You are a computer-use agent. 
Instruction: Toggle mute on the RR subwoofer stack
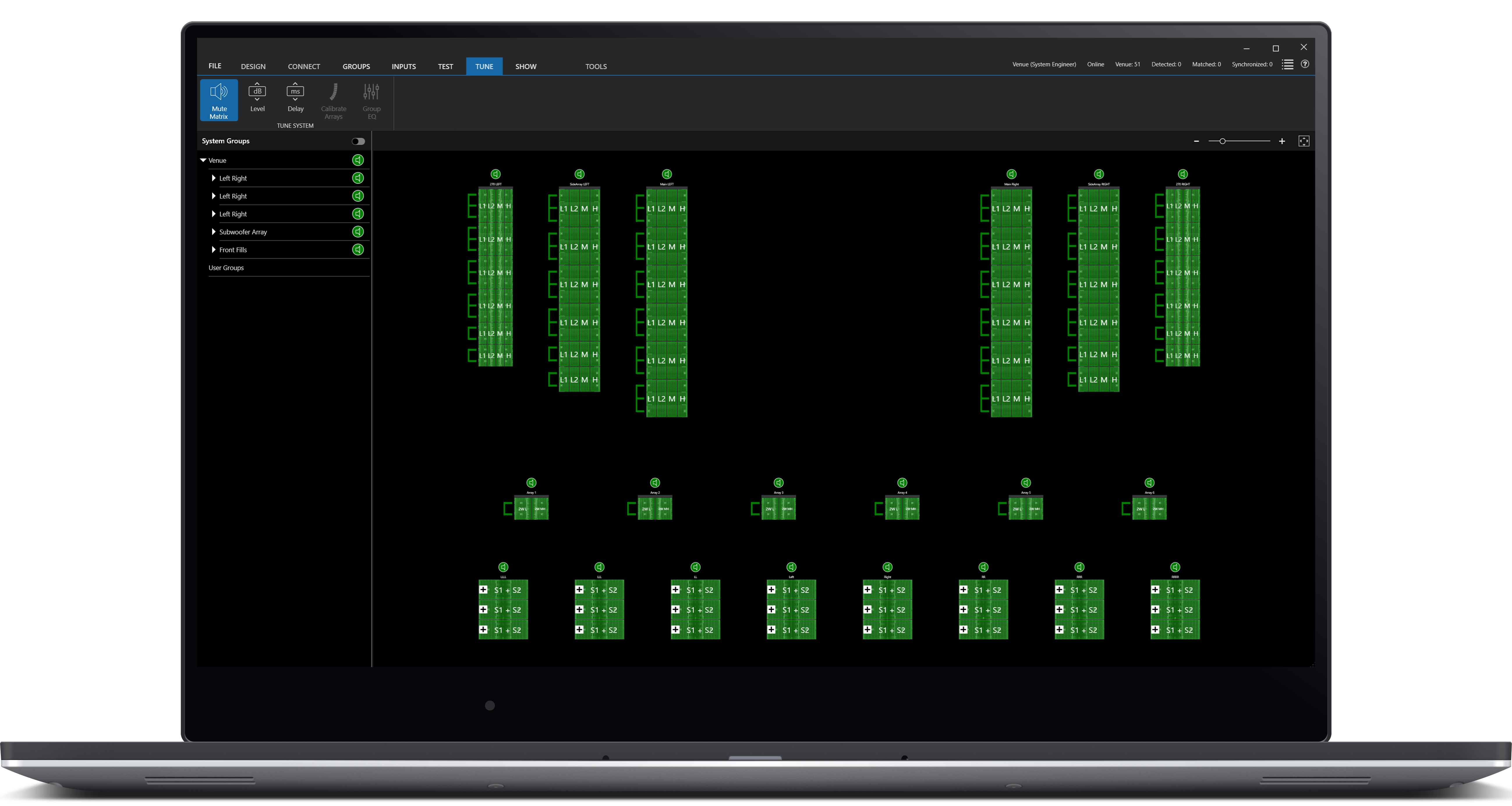pos(984,567)
